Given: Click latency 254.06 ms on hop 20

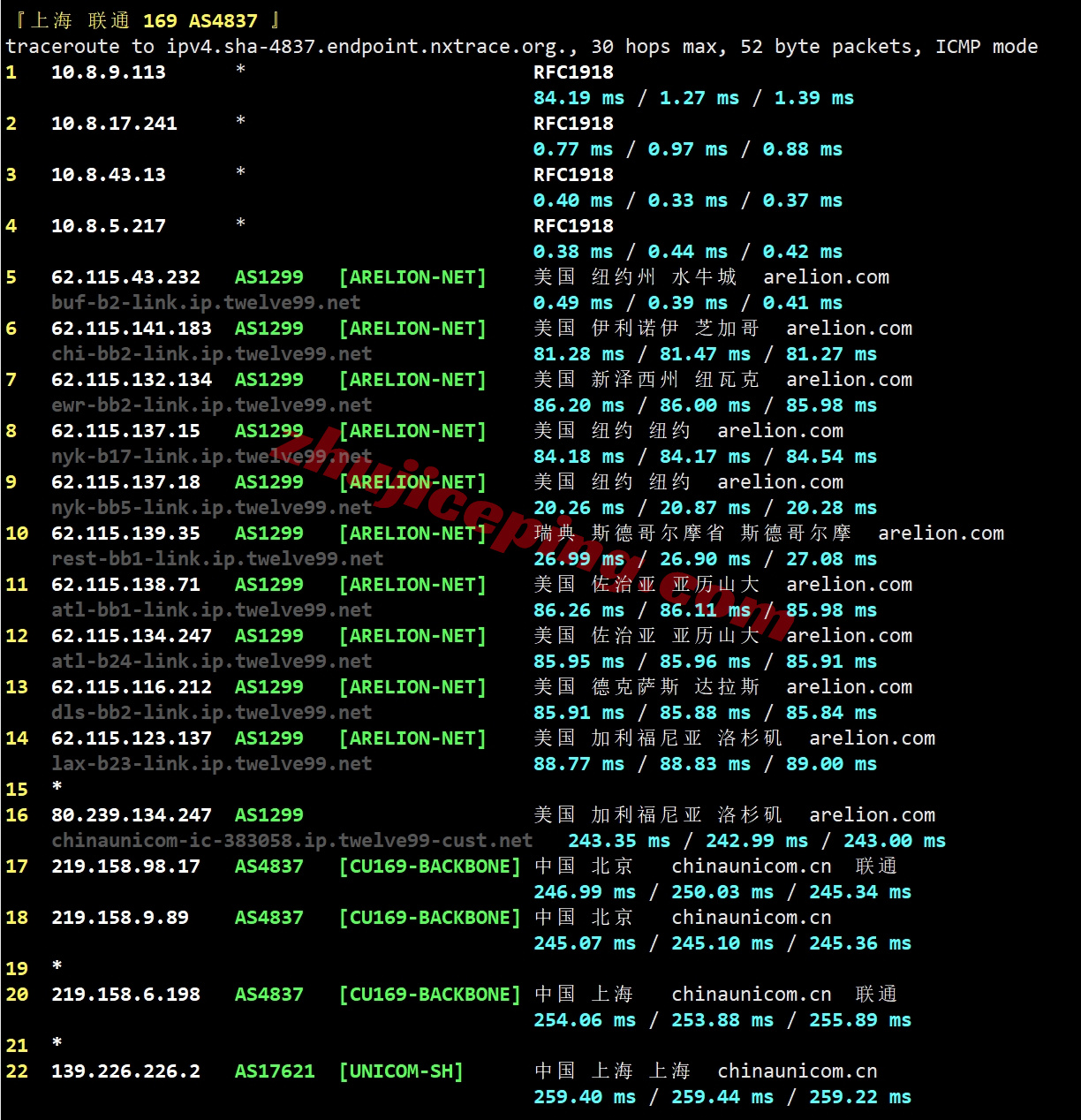Looking at the screenshot, I should (x=585, y=1020).
